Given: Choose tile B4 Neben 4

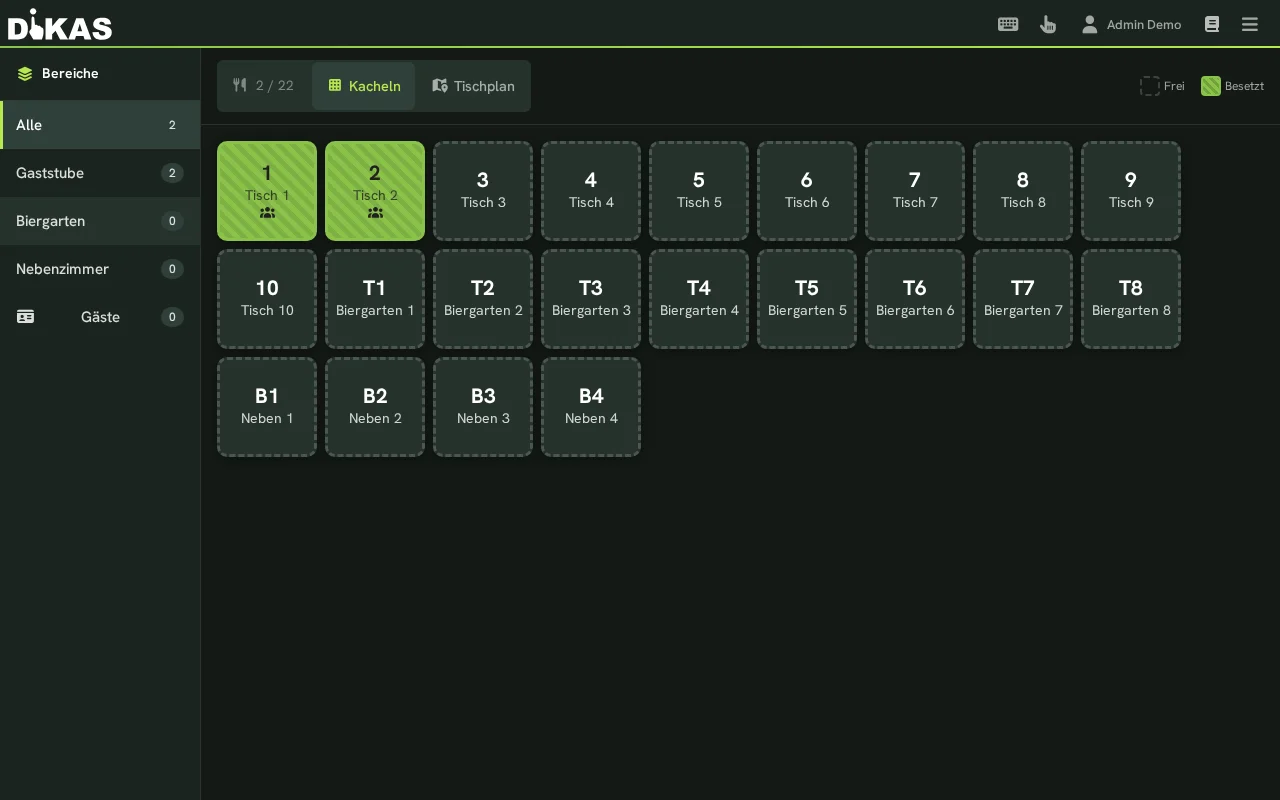Looking at the screenshot, I should (591, 407).
